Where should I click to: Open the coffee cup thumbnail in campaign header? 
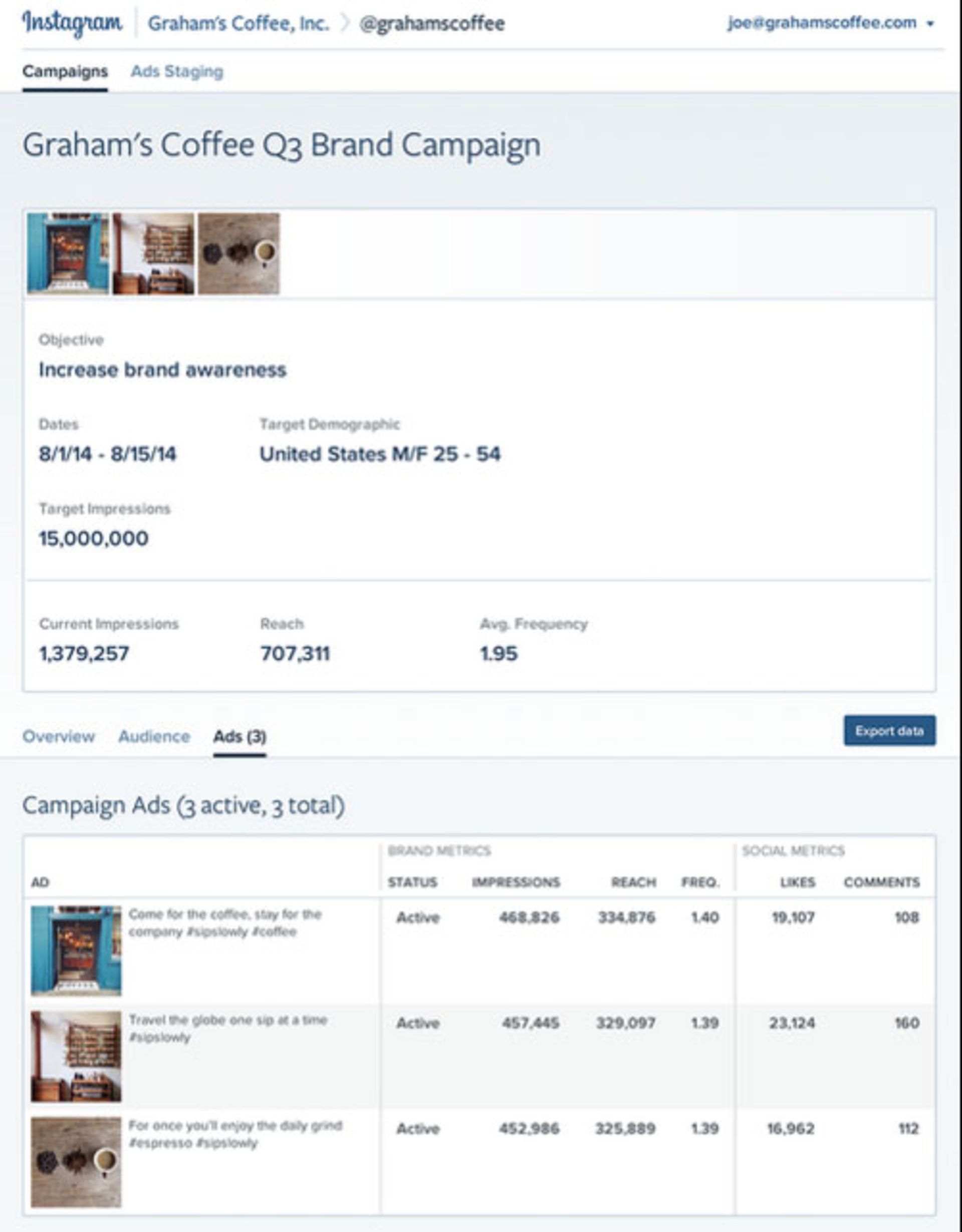(238, 253)
